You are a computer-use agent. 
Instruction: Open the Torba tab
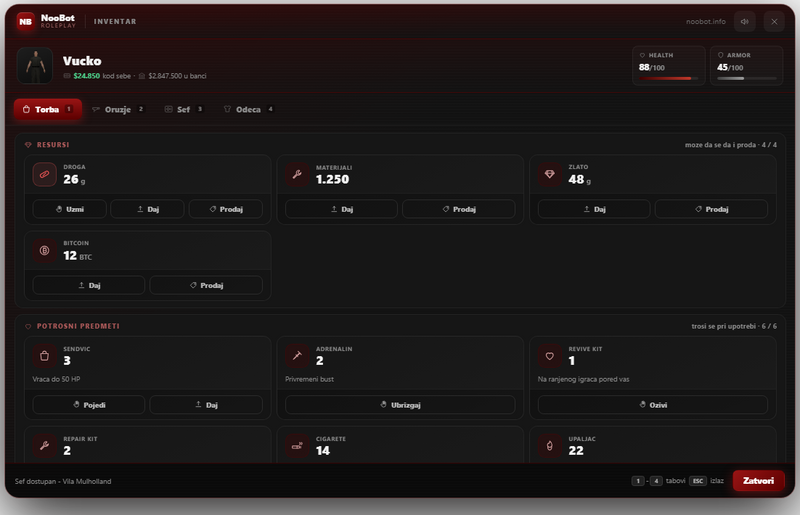click(x=47, y=109)
